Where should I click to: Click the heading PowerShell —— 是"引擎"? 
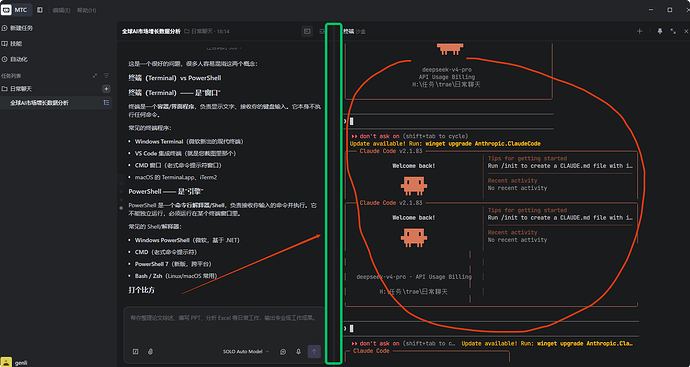(165, 191)
